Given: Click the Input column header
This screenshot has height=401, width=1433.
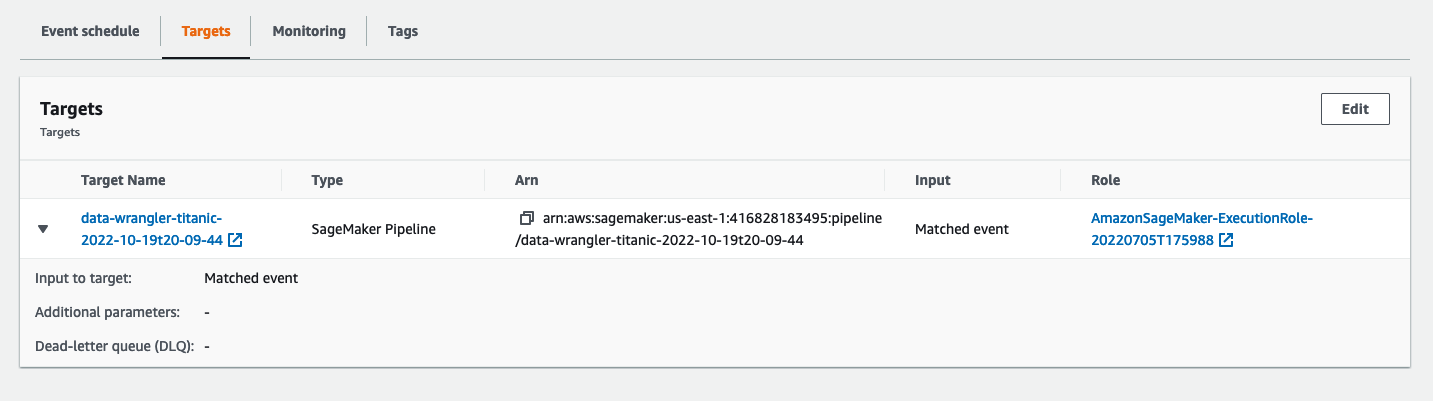Looking at the screenshot, I should click(x=932, y=180).
